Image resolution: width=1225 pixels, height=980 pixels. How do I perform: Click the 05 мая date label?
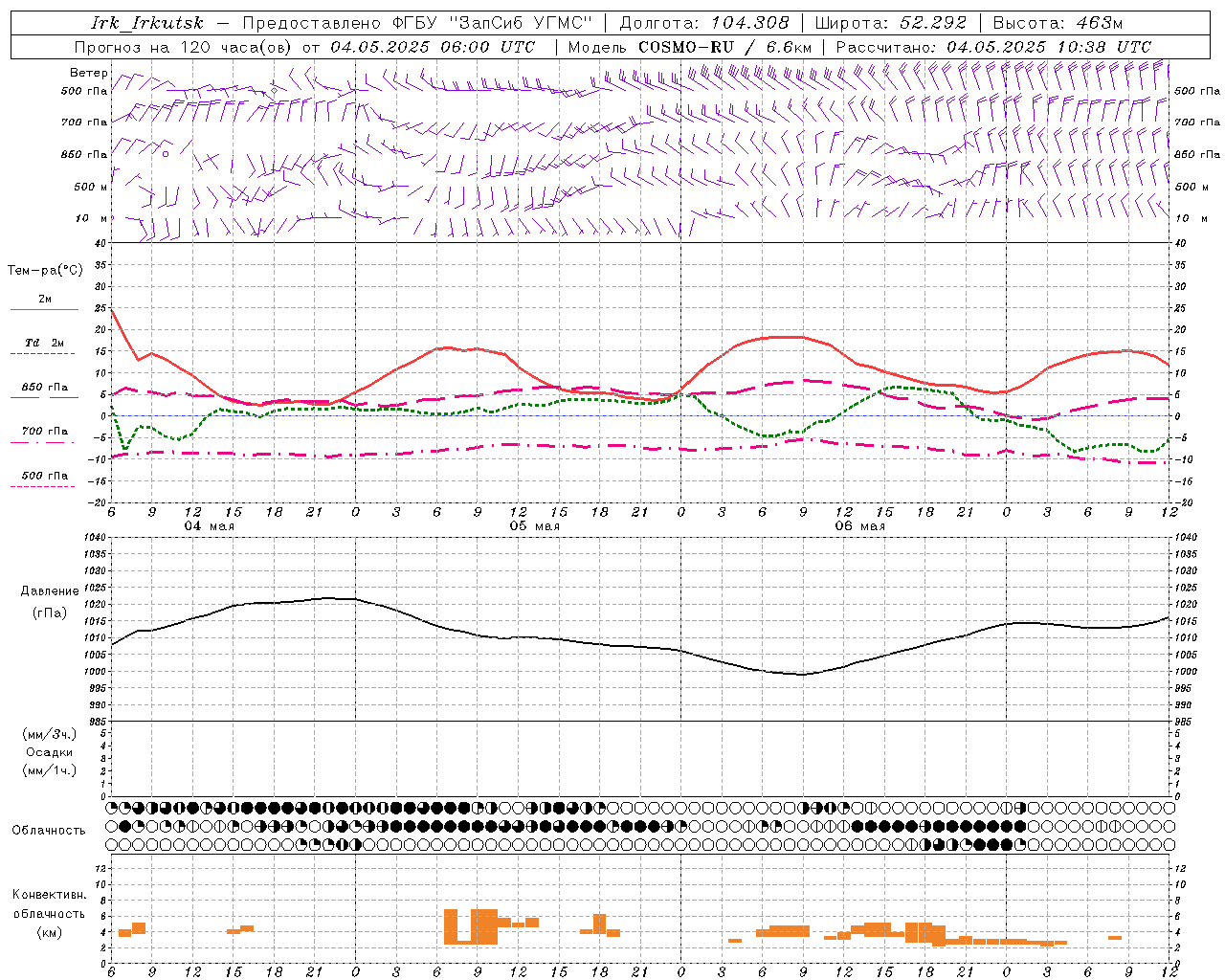point(535,526)
